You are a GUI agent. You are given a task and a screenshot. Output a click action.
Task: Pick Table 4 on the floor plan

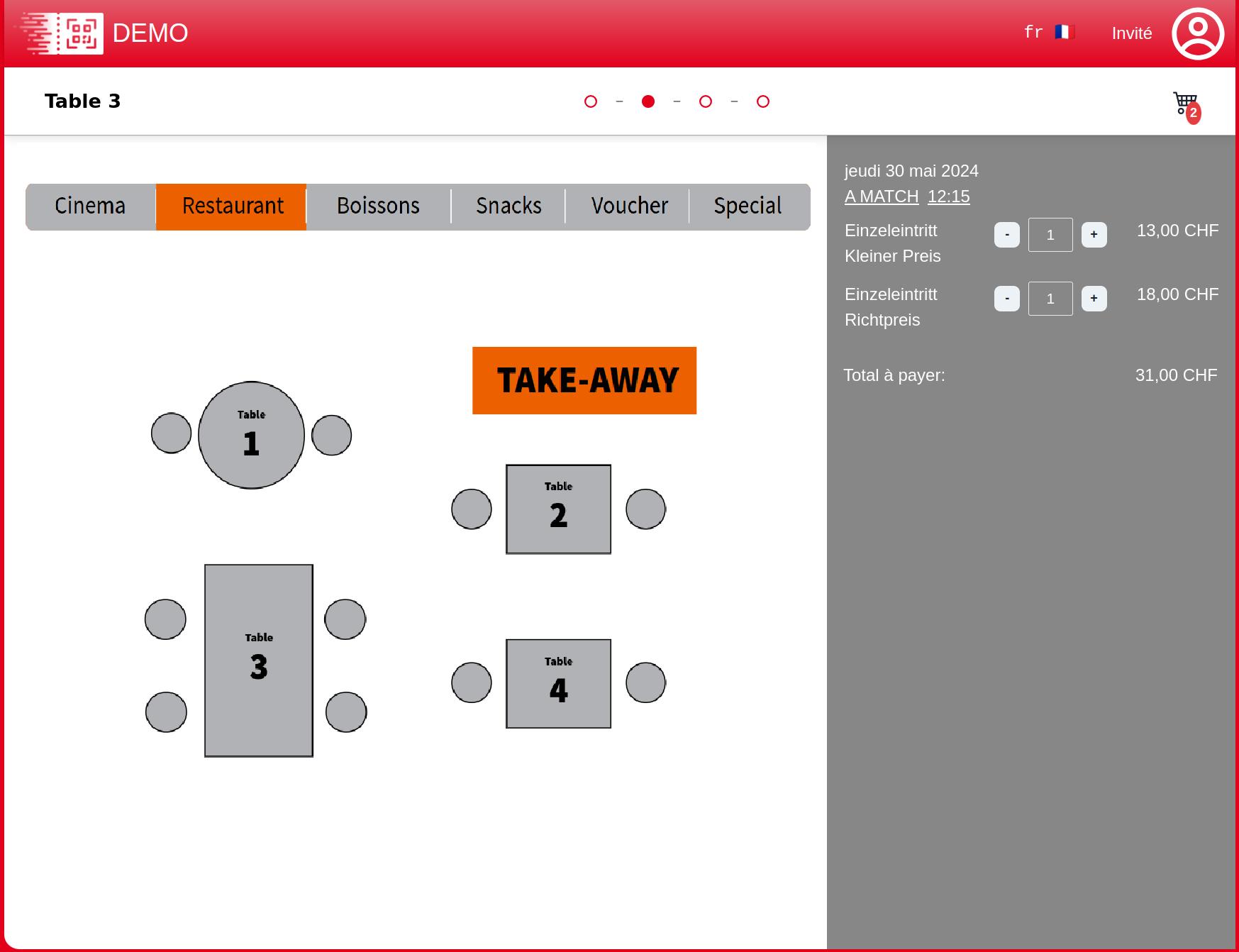(x=558, y=683)
